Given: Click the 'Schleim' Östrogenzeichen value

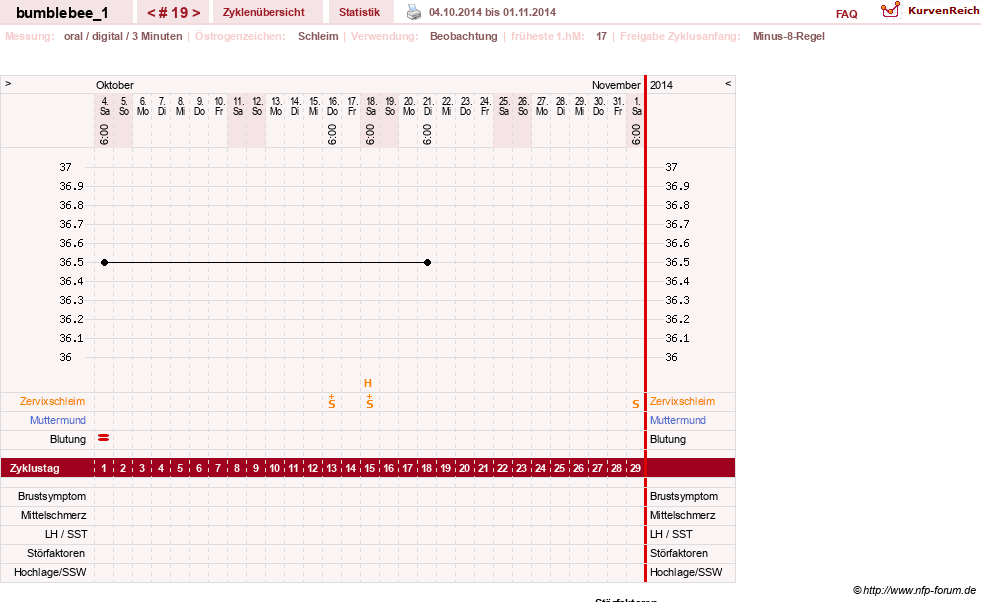Looking at the screenshot, I should pyautogui.click(x=318, y=36).
